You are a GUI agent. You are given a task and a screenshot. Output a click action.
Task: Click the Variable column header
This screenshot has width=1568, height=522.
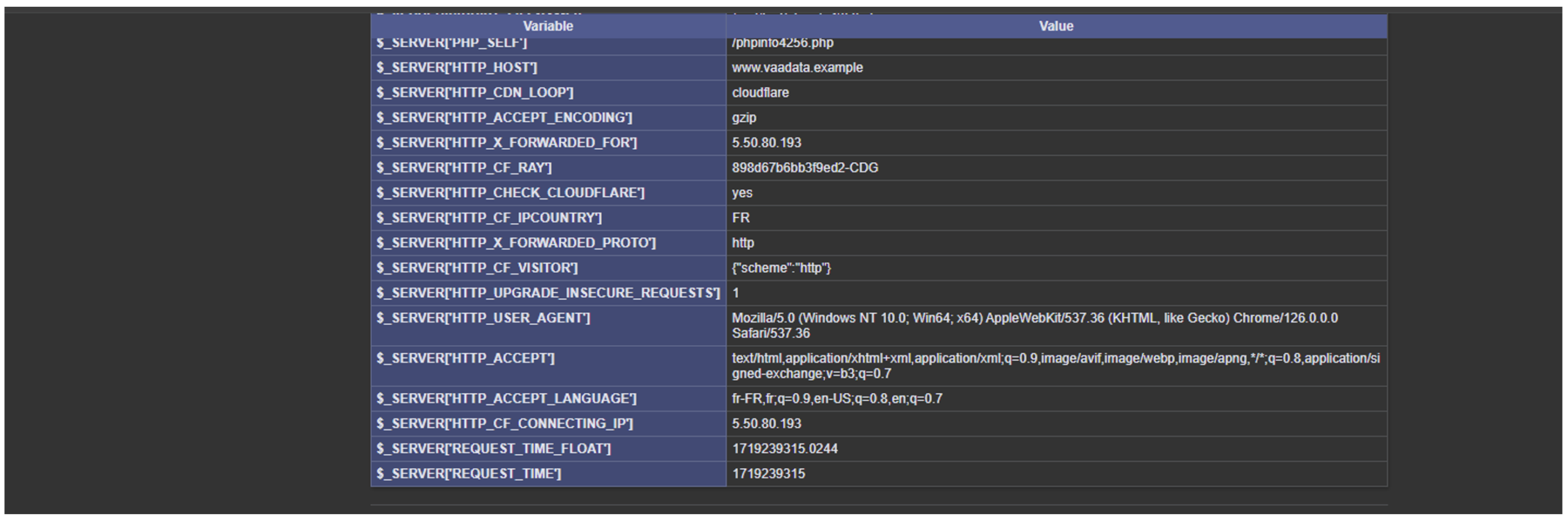548,26
